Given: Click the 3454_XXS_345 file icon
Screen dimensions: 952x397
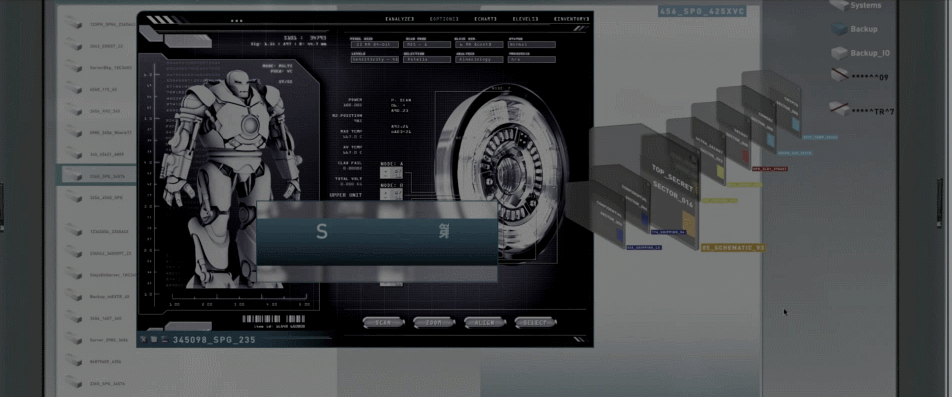Looking at the screenshot, I should tap(73, 110).
